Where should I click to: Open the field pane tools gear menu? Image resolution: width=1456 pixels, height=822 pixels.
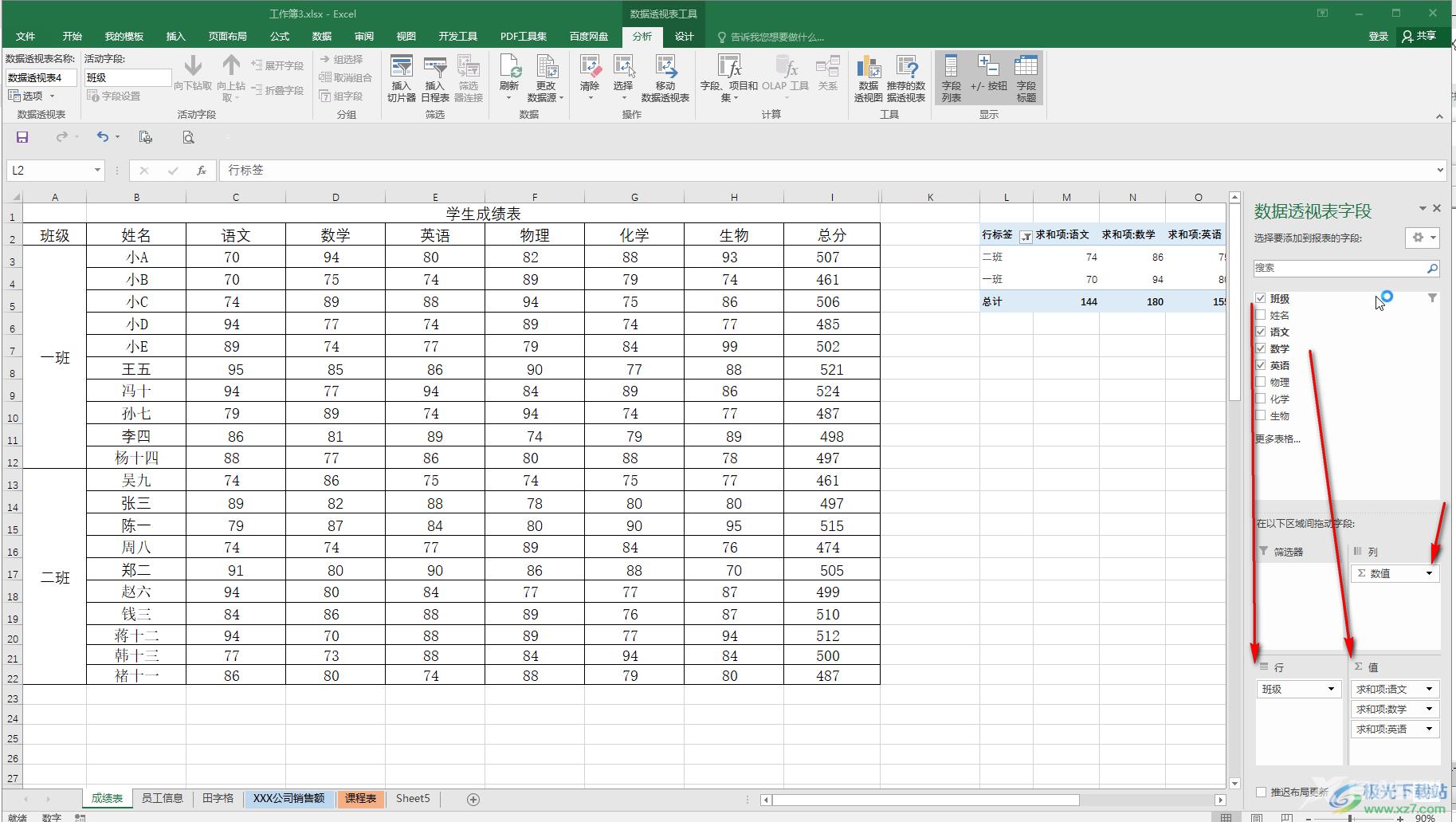[1422, 238]
